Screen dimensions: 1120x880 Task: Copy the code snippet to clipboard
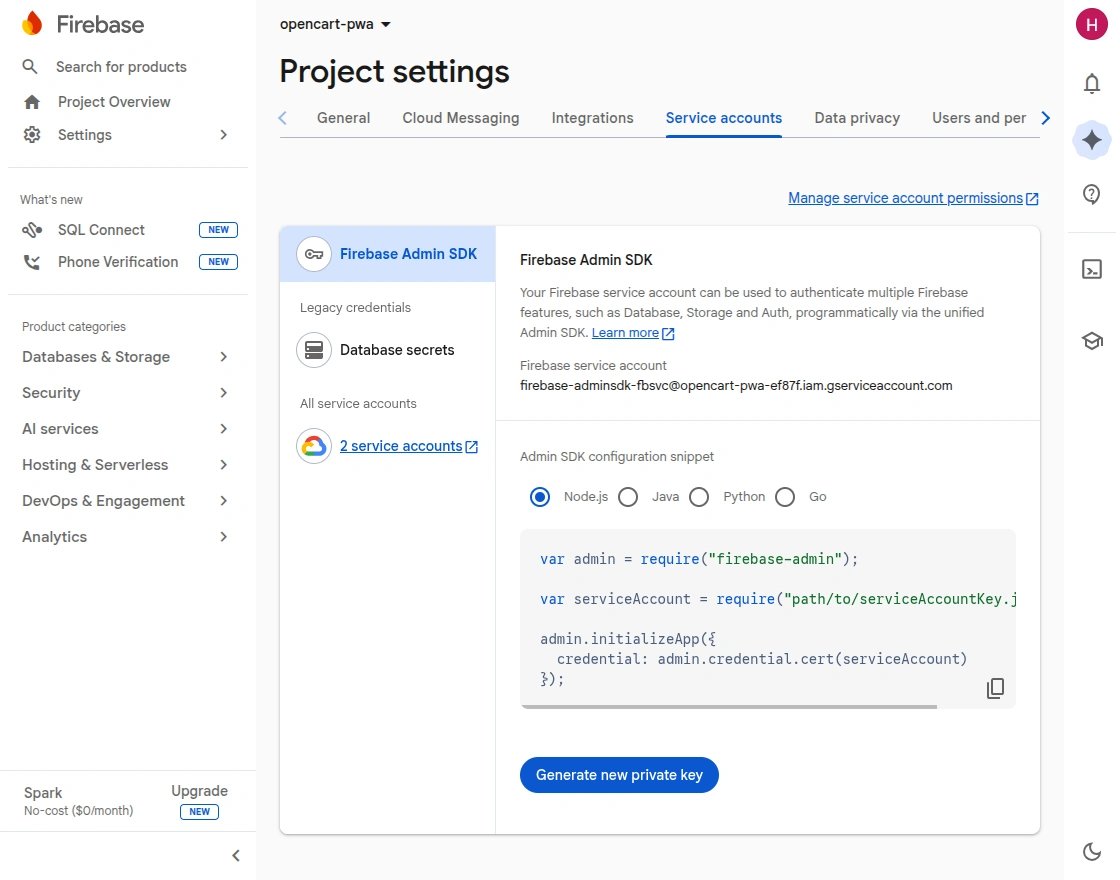pos(995,688)
